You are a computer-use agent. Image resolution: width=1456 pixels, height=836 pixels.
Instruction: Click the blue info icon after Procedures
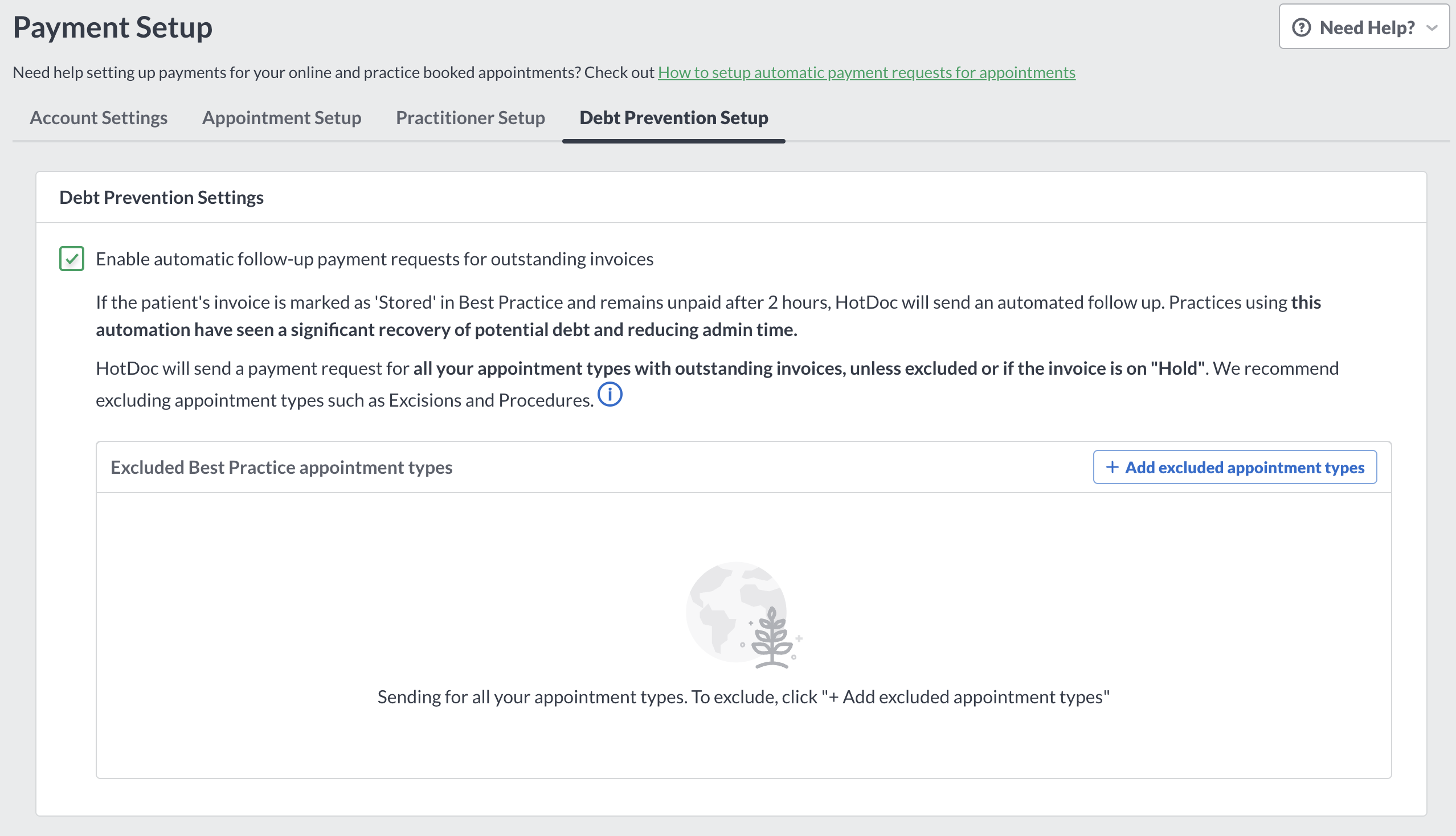click(610, 395)
